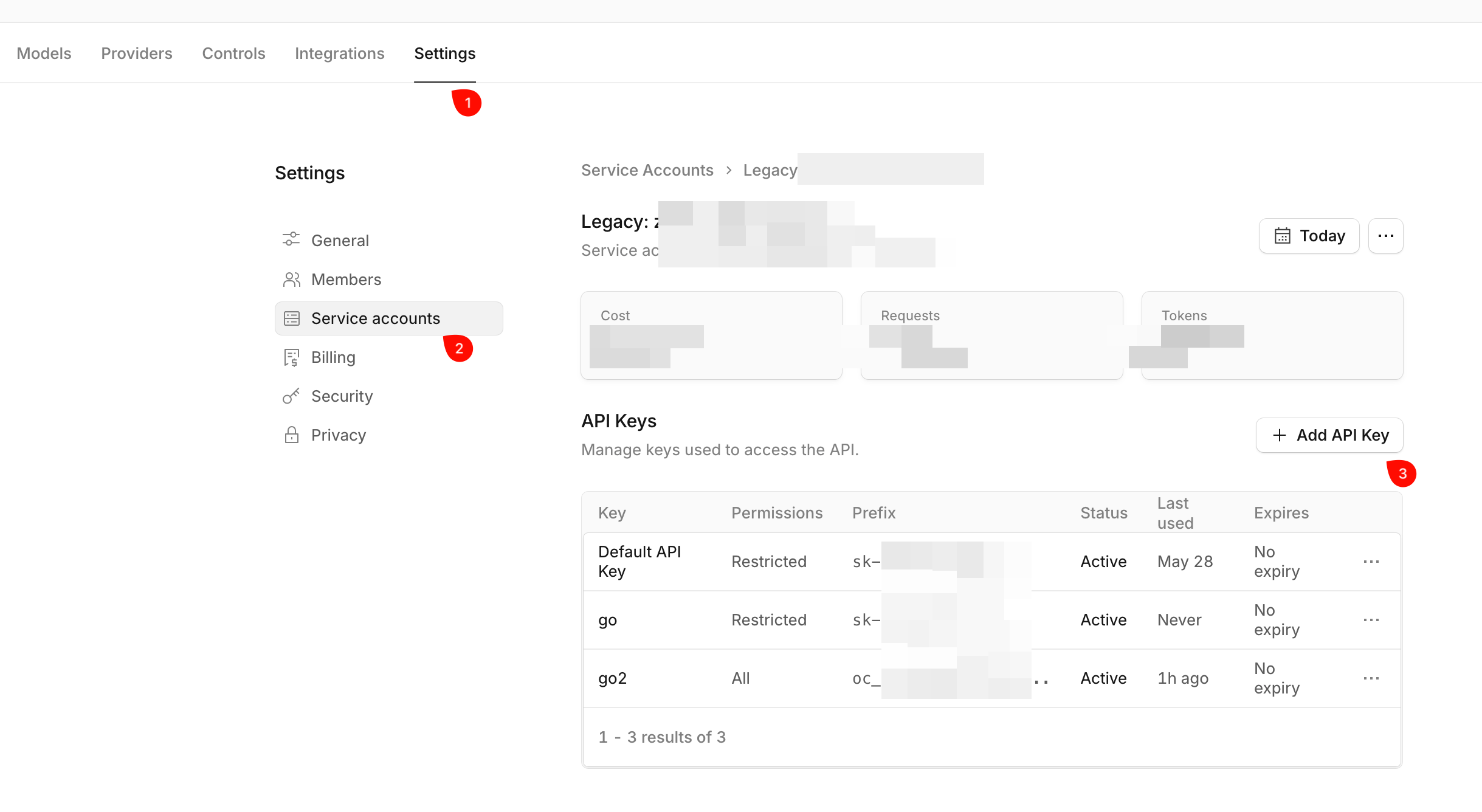Click the plus icon on Add API Key
This screenshot has width=1482, height=812.
[x=1280, y=435]
